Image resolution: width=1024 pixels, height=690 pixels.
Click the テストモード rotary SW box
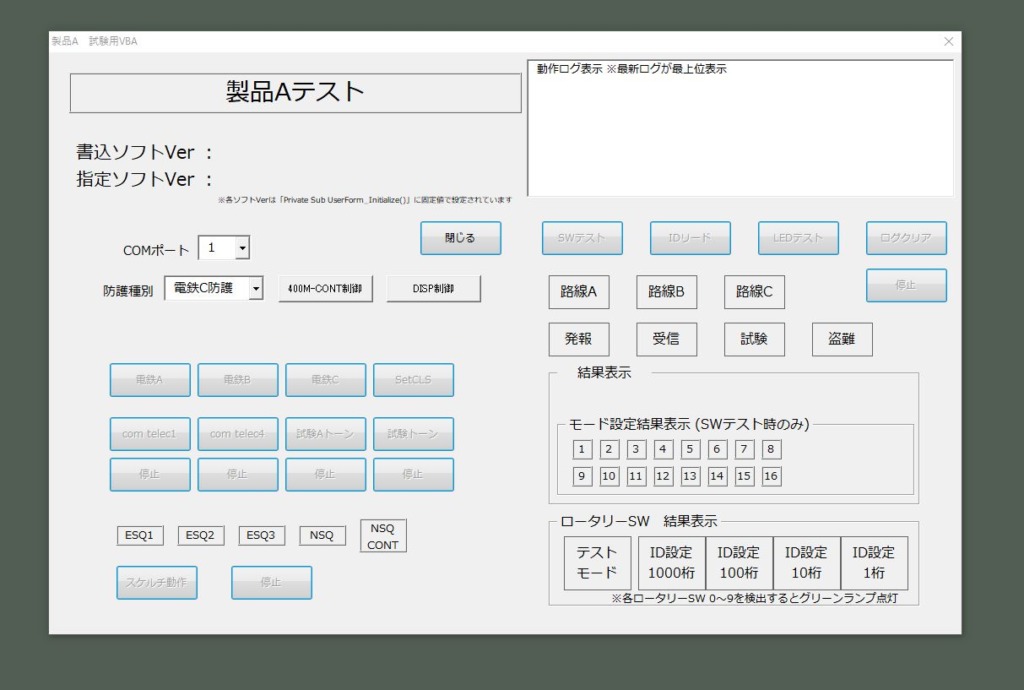(598, 563)
